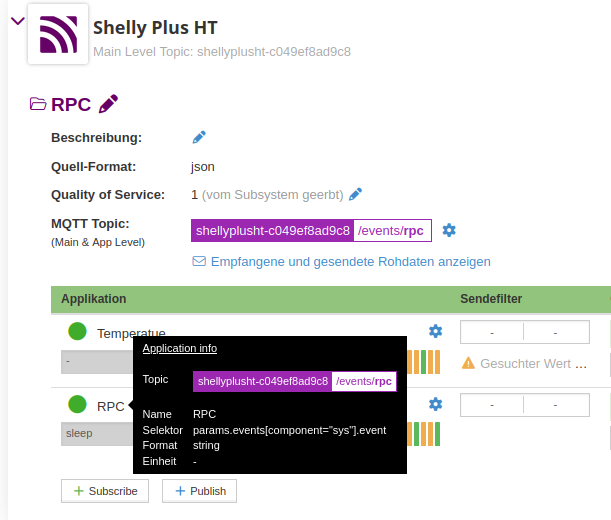
Task: Click second Sendefilter field in Temperatue row
Action: pyautogui.click(x=556, y=332)
